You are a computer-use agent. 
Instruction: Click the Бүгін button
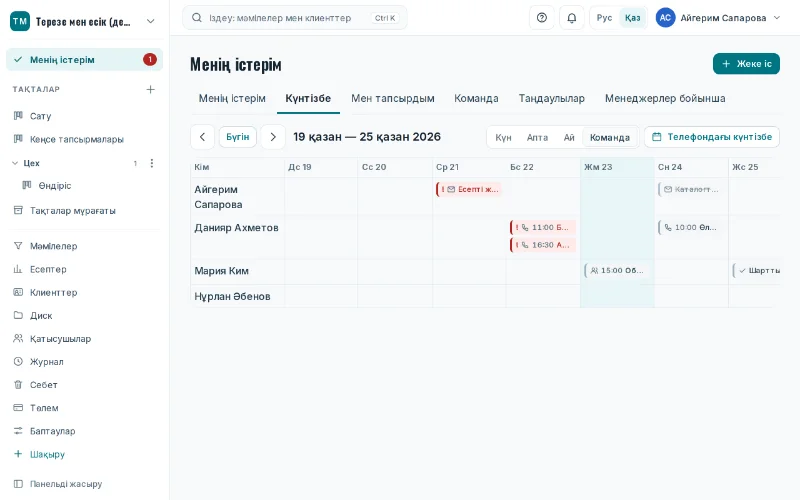(x=238, y=137)
